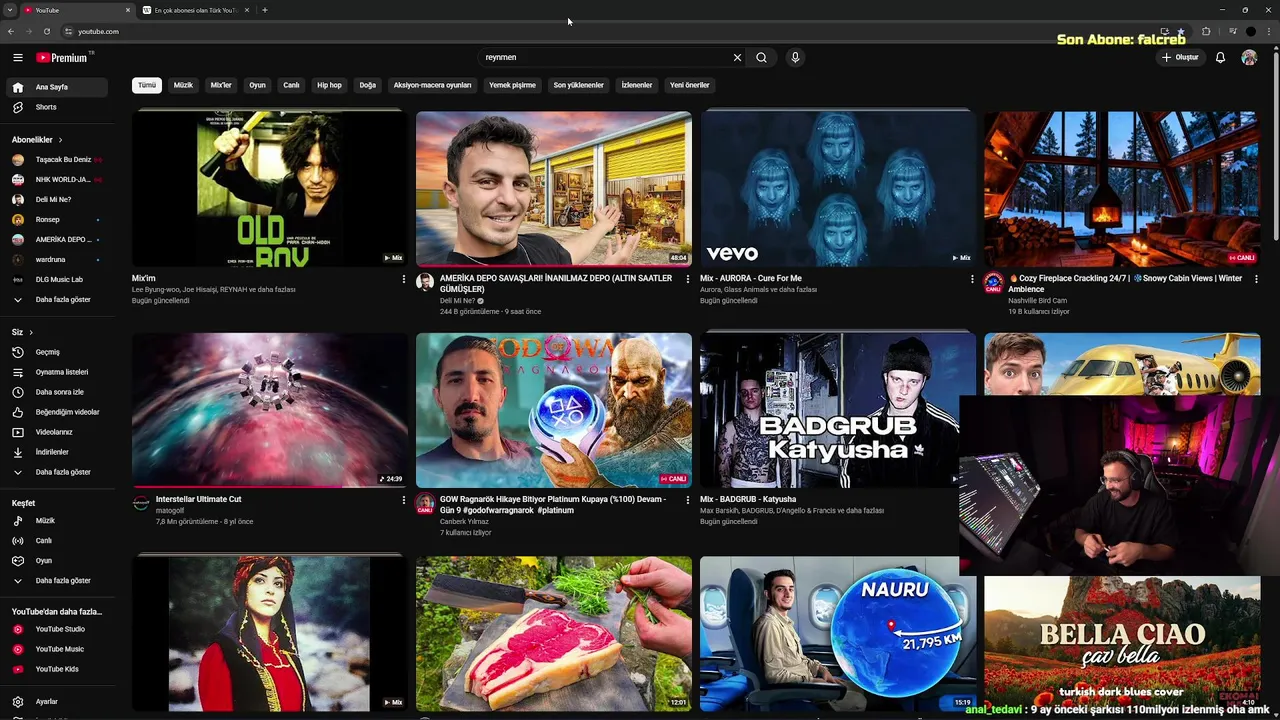Click the browser address bar

click(x=600, y=31)
